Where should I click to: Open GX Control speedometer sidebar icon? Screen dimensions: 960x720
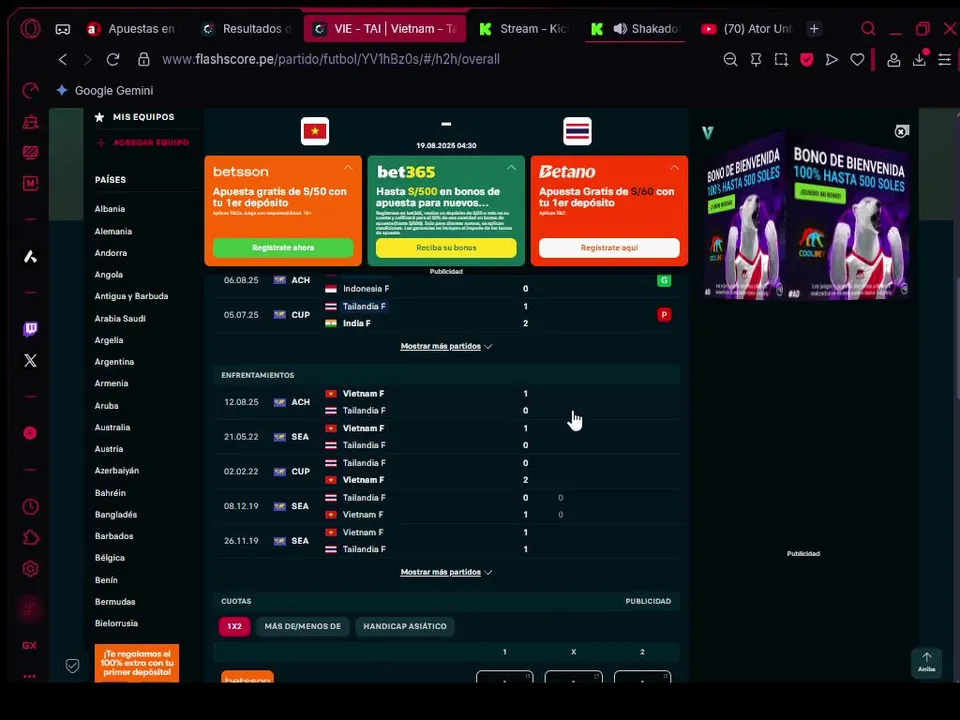[x=30, y=91]
